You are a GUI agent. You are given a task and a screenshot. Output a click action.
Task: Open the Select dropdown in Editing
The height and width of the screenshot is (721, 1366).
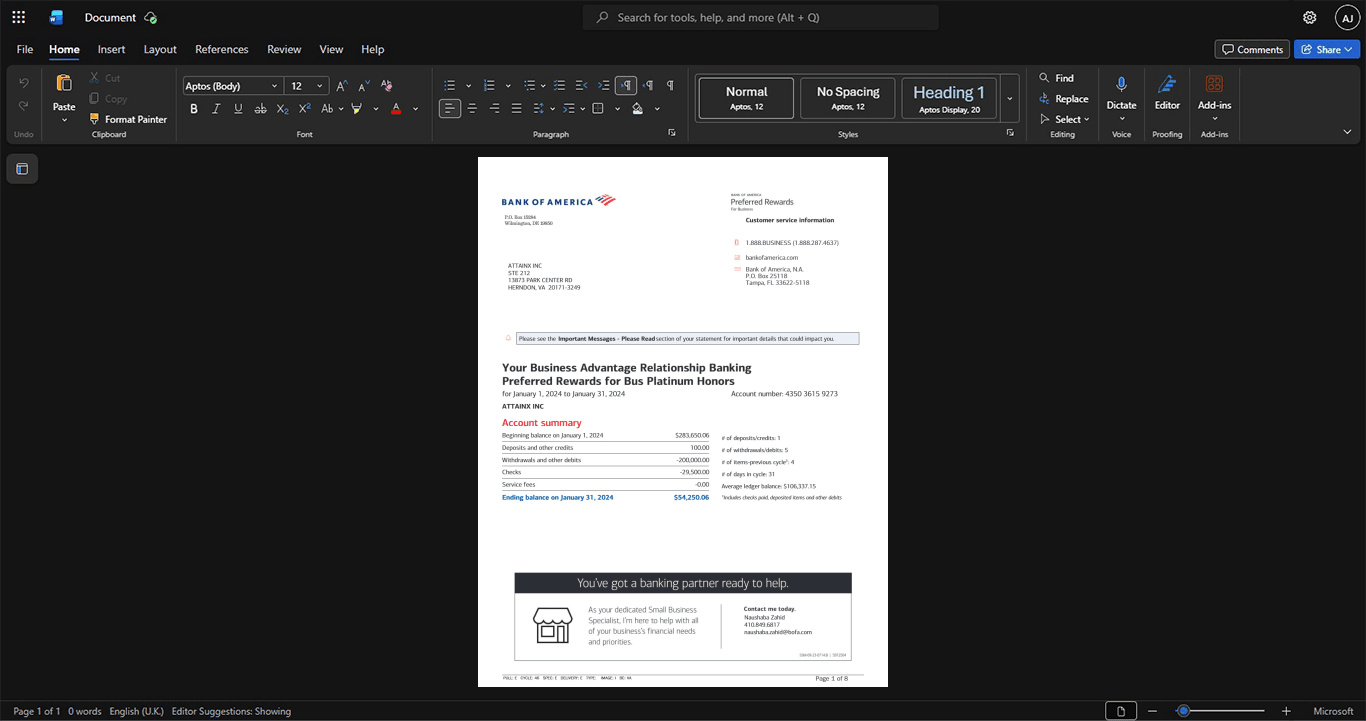pos(1064,120)
